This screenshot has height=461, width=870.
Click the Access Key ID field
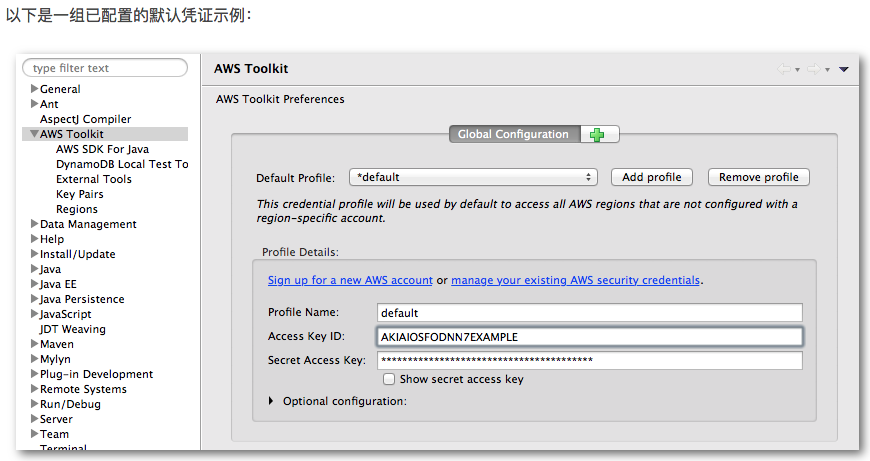tap(590, 337)
